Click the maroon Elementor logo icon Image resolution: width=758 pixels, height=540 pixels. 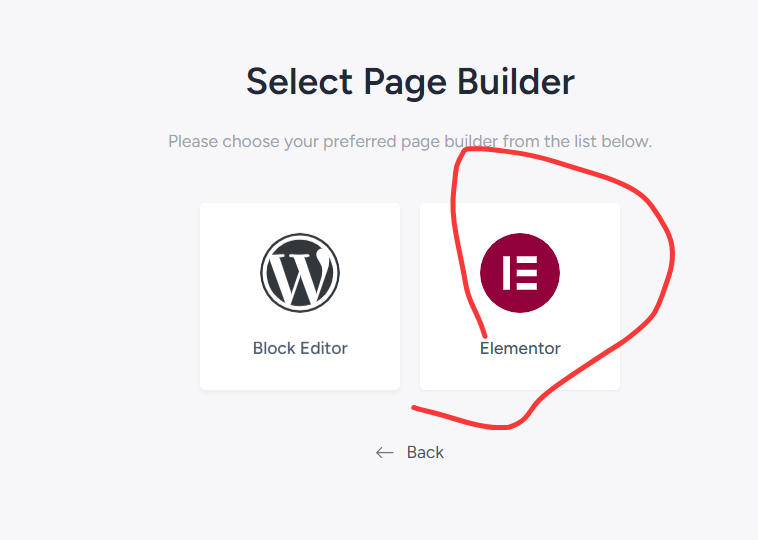pyautogui.click(x=520, y=273)
